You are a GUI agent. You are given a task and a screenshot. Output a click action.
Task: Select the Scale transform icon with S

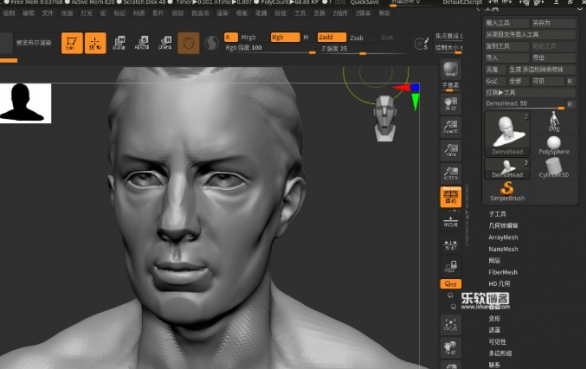pyautogui.click(x=142, y=43)
